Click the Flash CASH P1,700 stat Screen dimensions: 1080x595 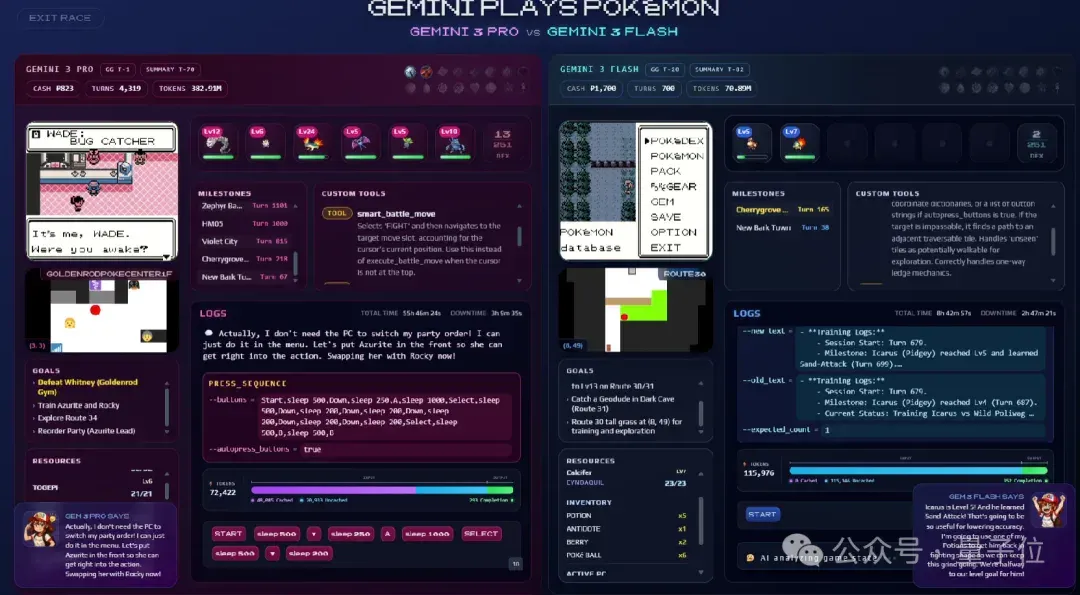[592, 89]
